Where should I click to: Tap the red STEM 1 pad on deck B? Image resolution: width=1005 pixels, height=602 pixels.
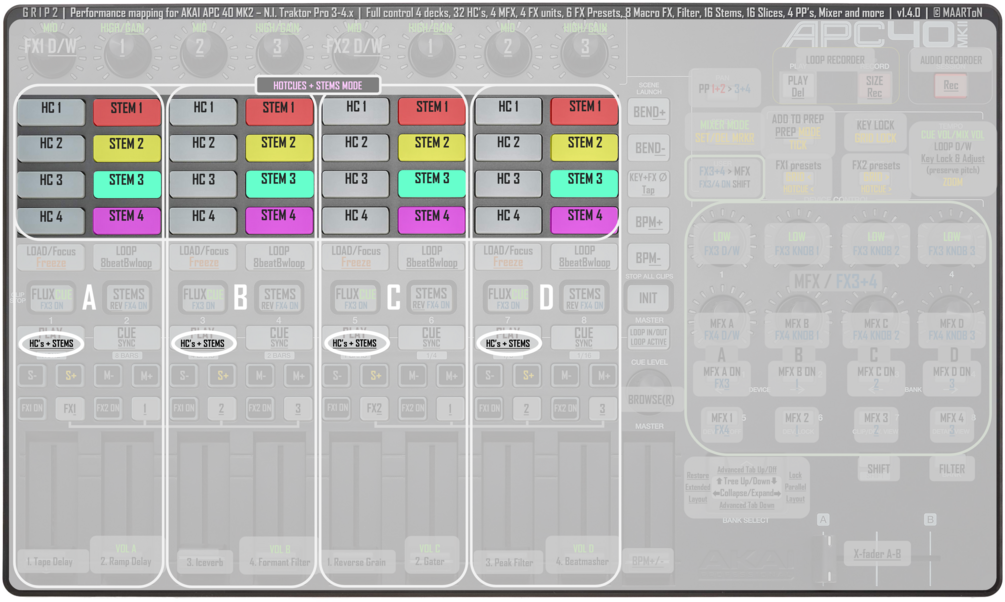pyautogui.click(x=279, y=110)
